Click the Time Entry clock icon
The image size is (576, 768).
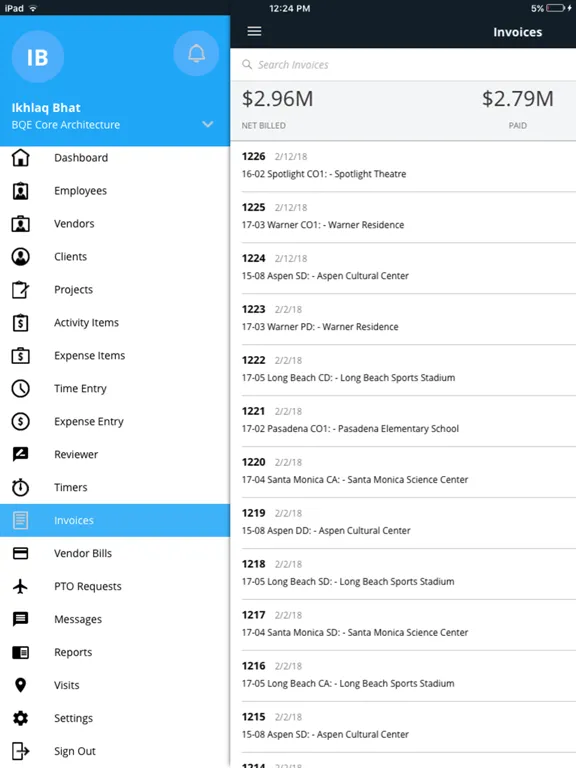pos(21,388)
